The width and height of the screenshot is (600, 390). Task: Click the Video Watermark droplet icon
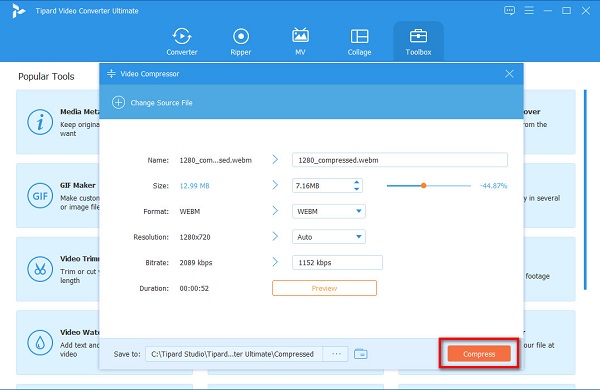coord(40,343)
